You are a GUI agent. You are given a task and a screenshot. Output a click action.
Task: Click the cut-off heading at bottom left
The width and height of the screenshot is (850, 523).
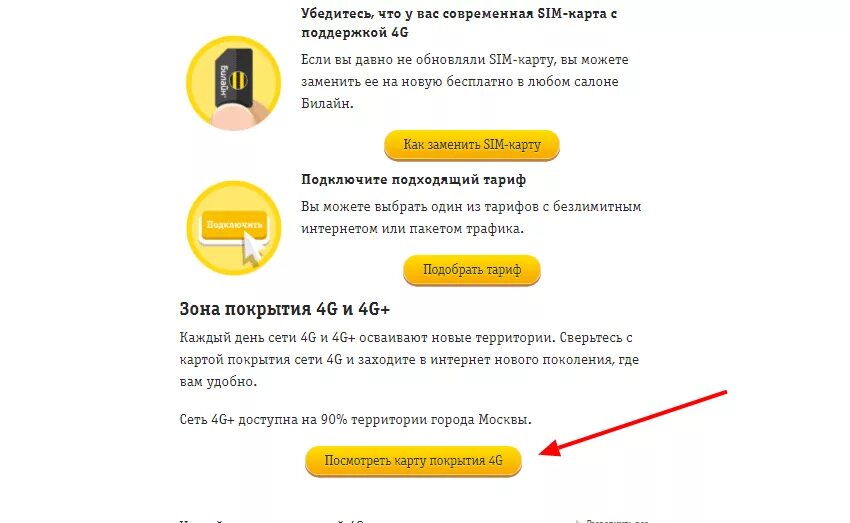coord(271,520)
